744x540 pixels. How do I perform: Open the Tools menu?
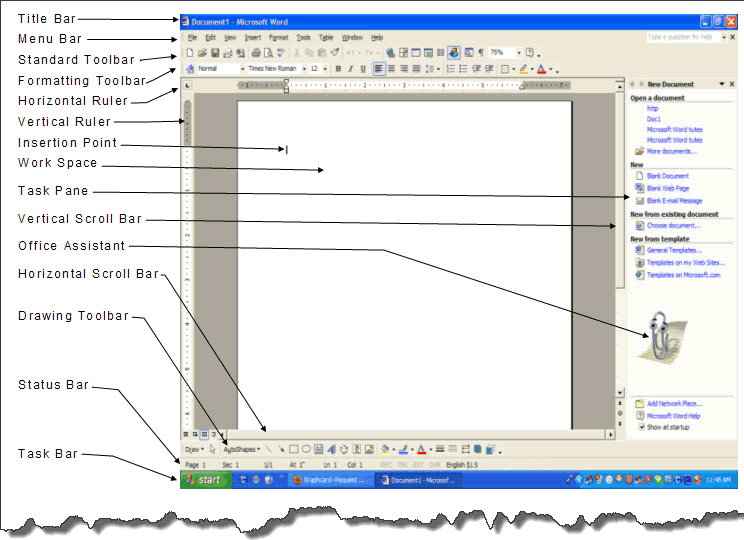pos(303,37)
